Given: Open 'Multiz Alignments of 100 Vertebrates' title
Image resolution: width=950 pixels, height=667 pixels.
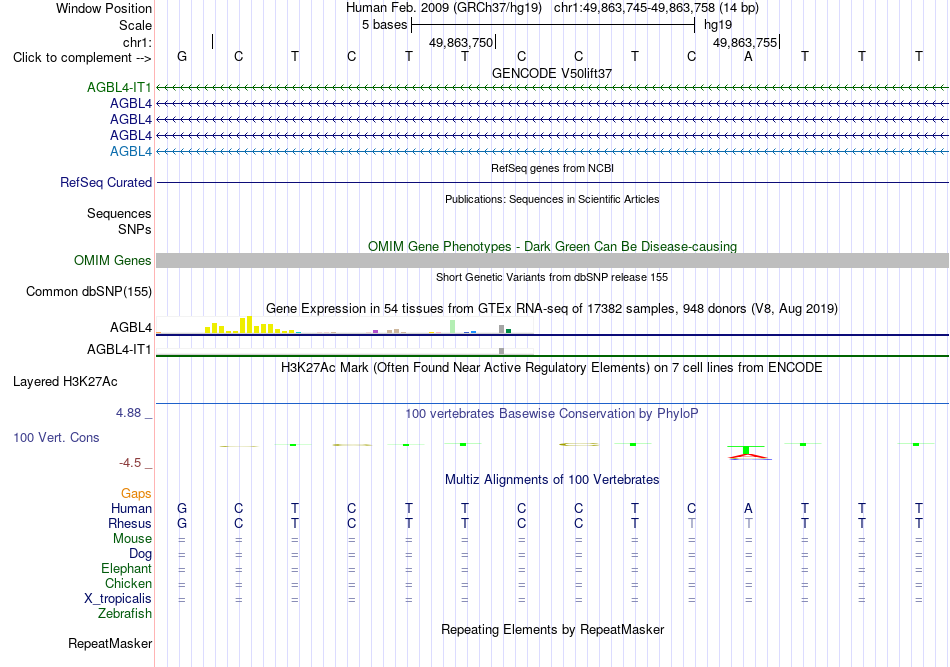Looking at the screenshot, I should point(552,480).
